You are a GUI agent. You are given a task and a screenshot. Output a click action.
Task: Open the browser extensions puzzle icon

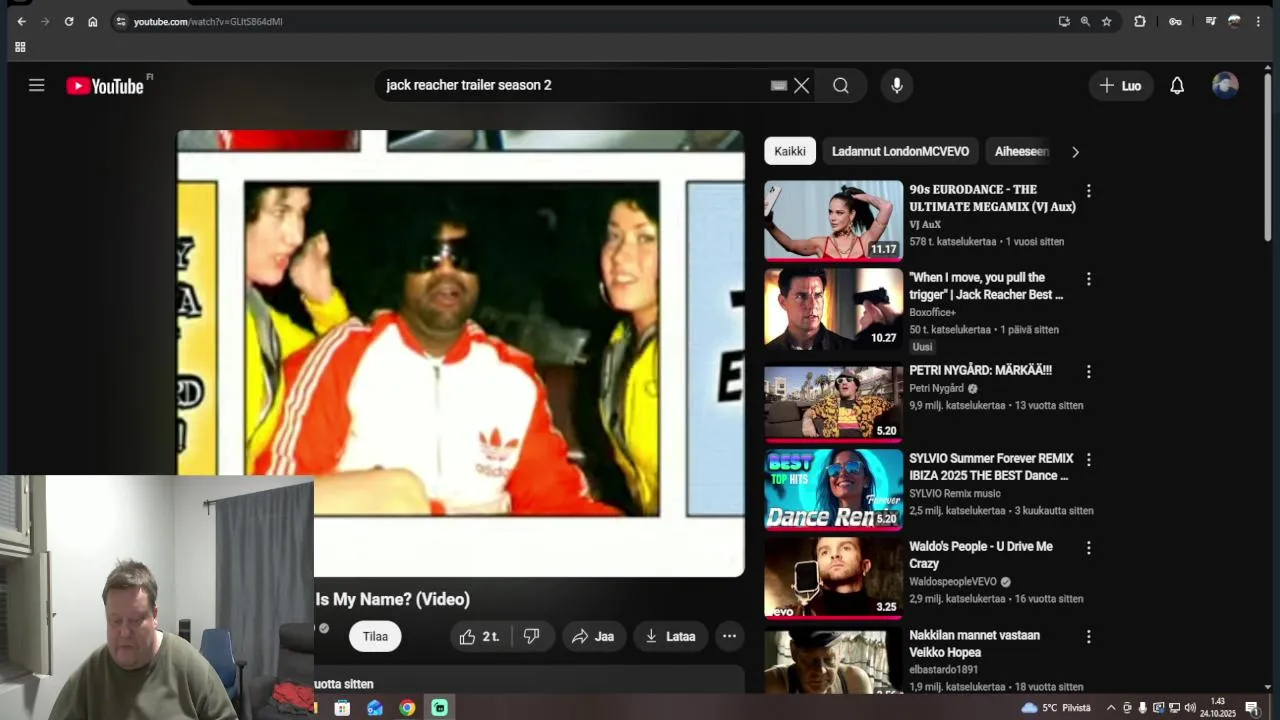pos(1140,21)
